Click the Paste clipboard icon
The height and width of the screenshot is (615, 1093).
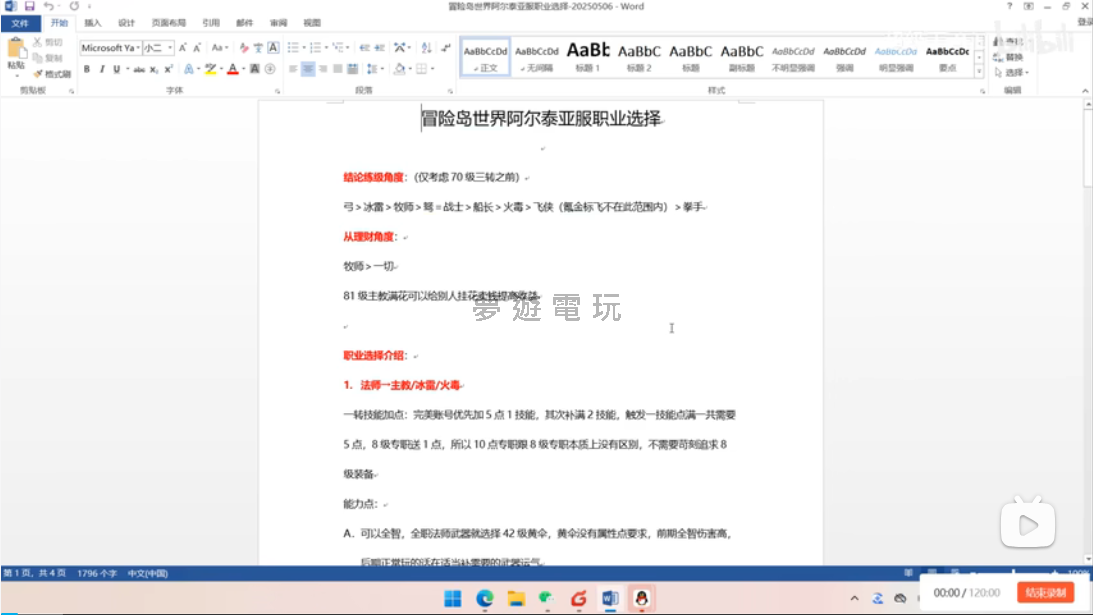click(x=16, y=52)
